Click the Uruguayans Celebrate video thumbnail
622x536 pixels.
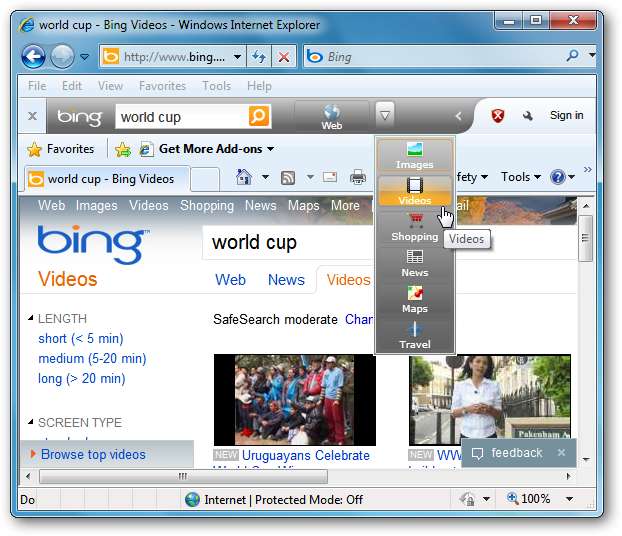pyautogui.click(x=294, y=400)
